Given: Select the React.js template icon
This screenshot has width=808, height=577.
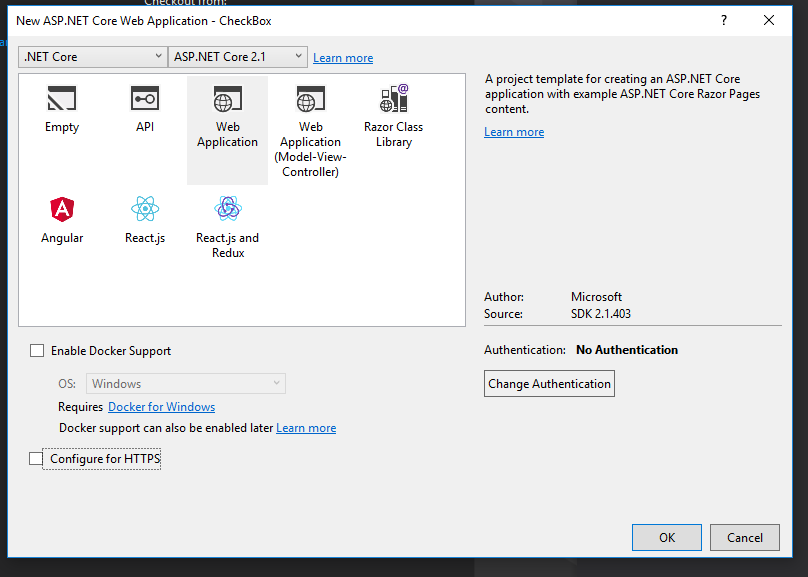Looking at the screenshot, I should [x=145, y=209].
